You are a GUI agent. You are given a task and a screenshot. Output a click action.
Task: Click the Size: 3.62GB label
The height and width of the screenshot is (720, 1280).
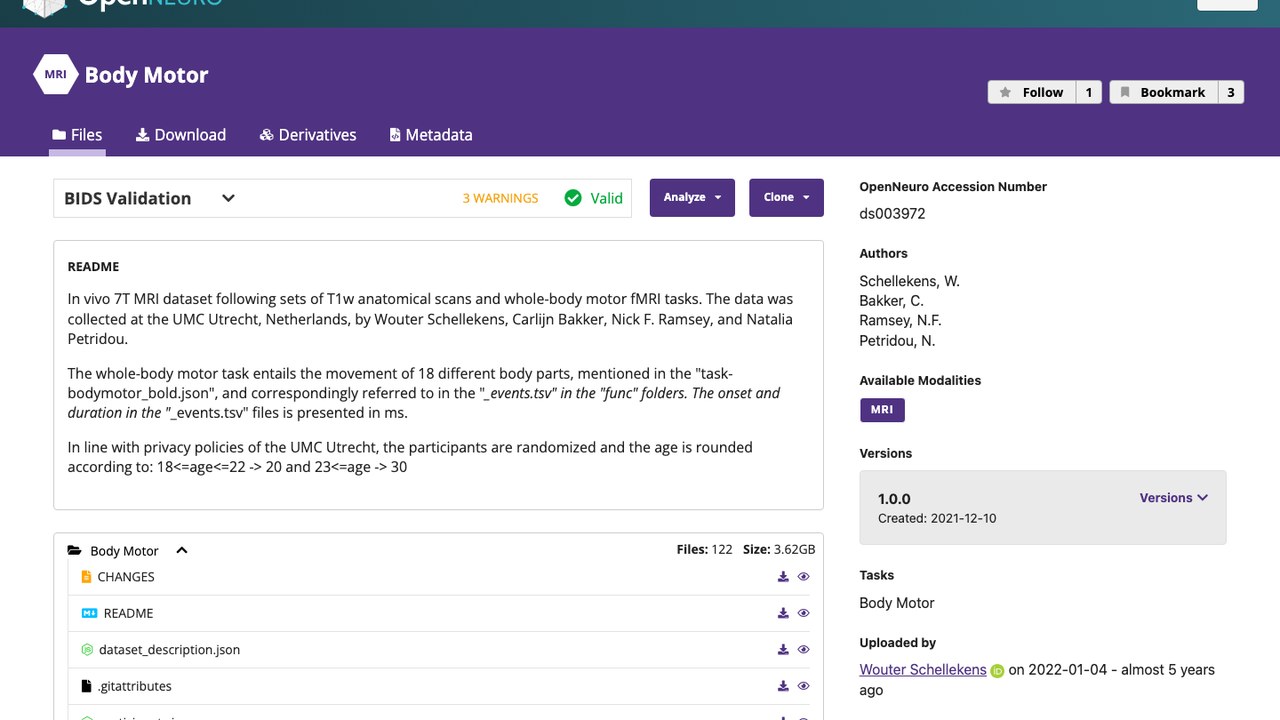(779, 550)
